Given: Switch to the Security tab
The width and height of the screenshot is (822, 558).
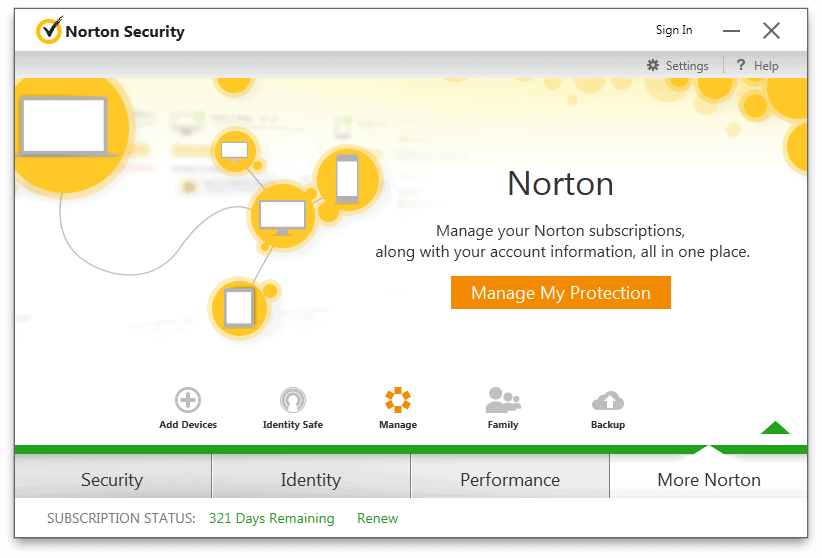Looking at the screenshot, I should click(x=113, y=476).
